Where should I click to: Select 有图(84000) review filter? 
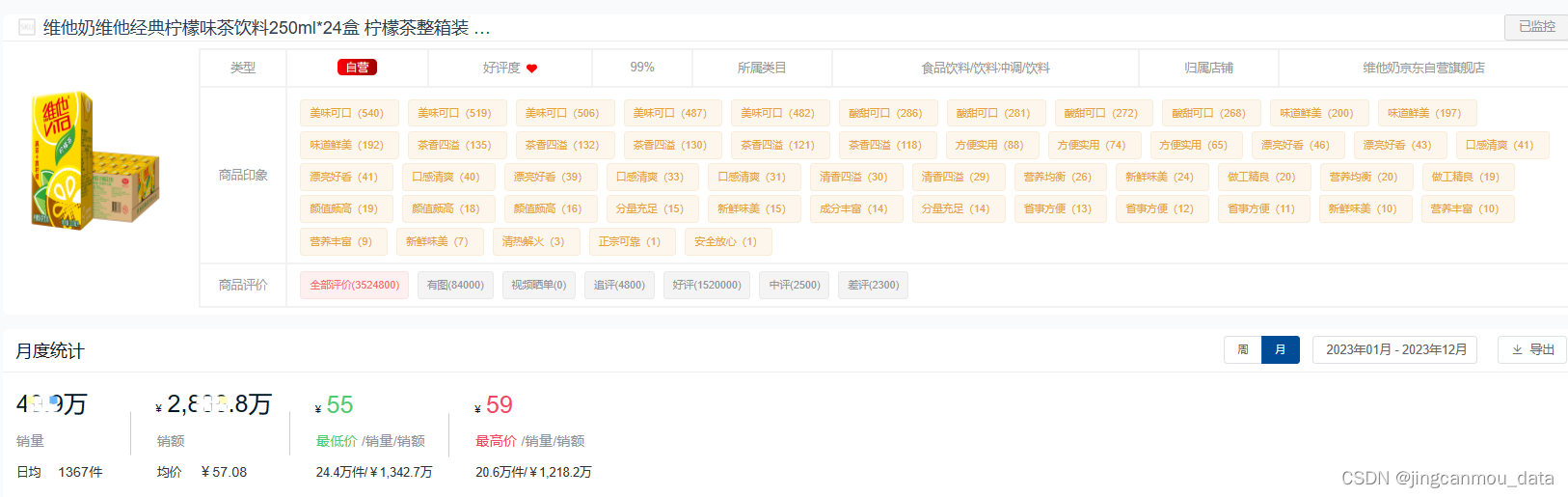pyautogui.click(x=455, y=285)
